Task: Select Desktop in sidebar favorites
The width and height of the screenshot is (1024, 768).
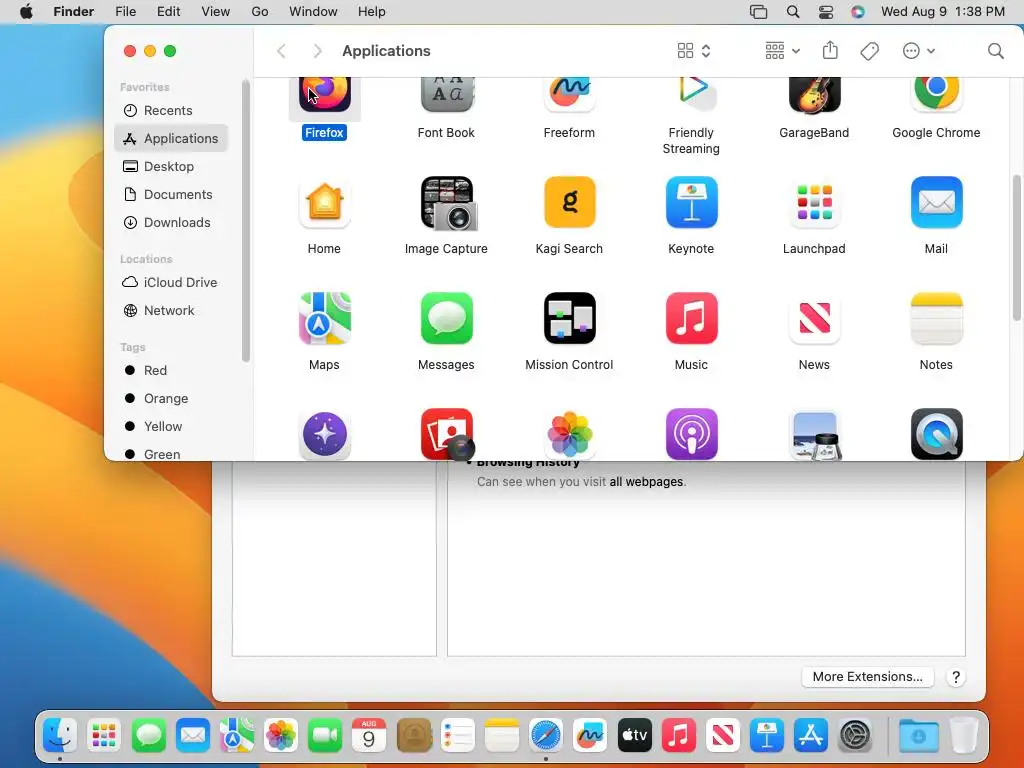Action: [171, 167]
